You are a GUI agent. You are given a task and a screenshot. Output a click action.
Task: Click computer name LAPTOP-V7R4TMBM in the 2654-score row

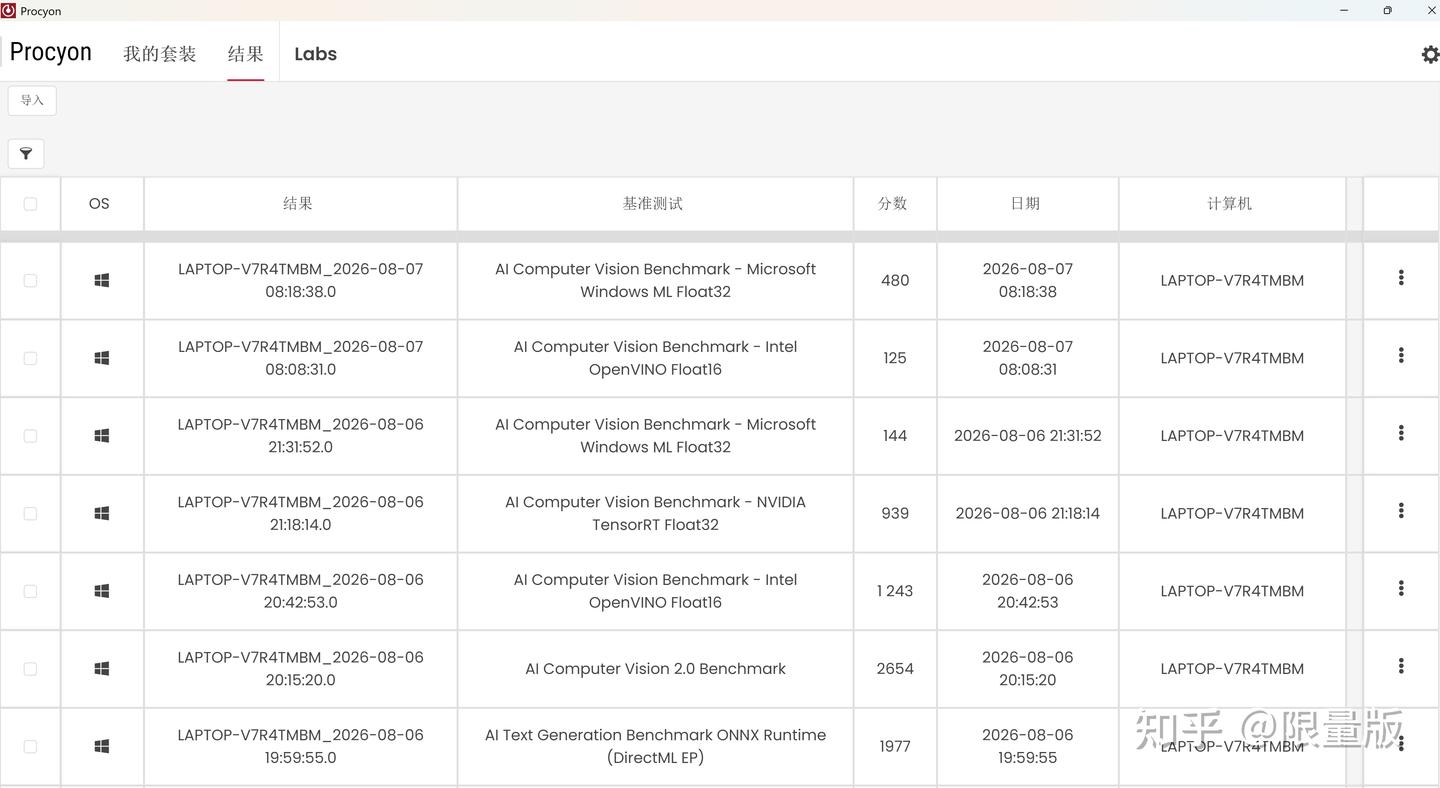tap(1232, 669)
